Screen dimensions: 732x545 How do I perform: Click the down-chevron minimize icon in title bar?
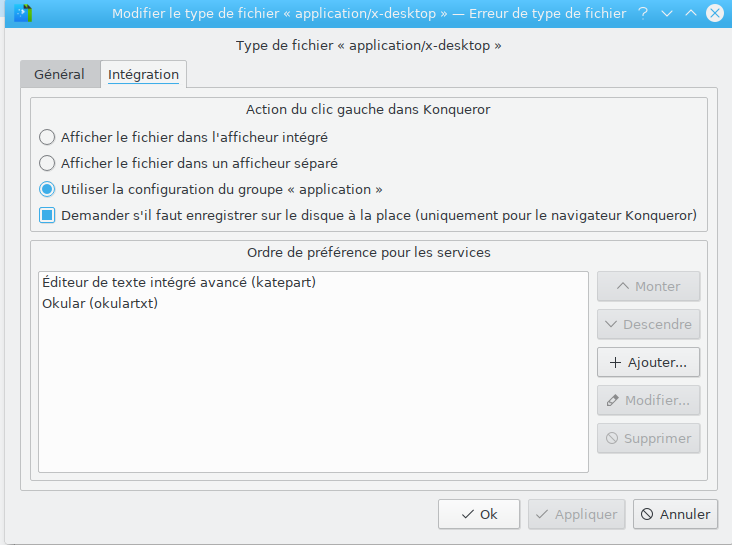coord(667,14)
